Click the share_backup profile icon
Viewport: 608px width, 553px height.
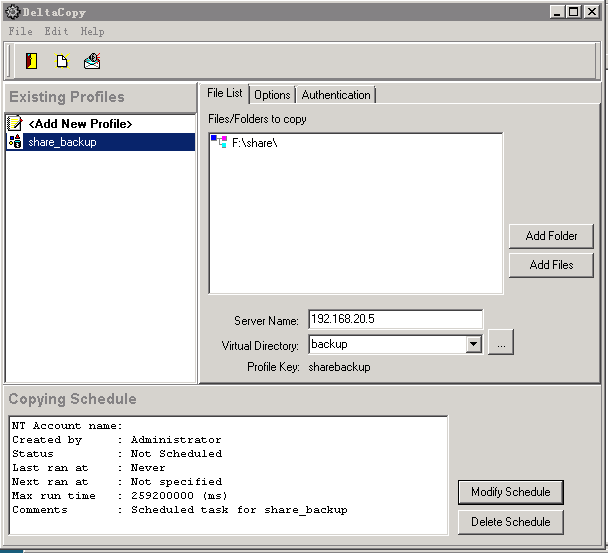click(15, 142)
